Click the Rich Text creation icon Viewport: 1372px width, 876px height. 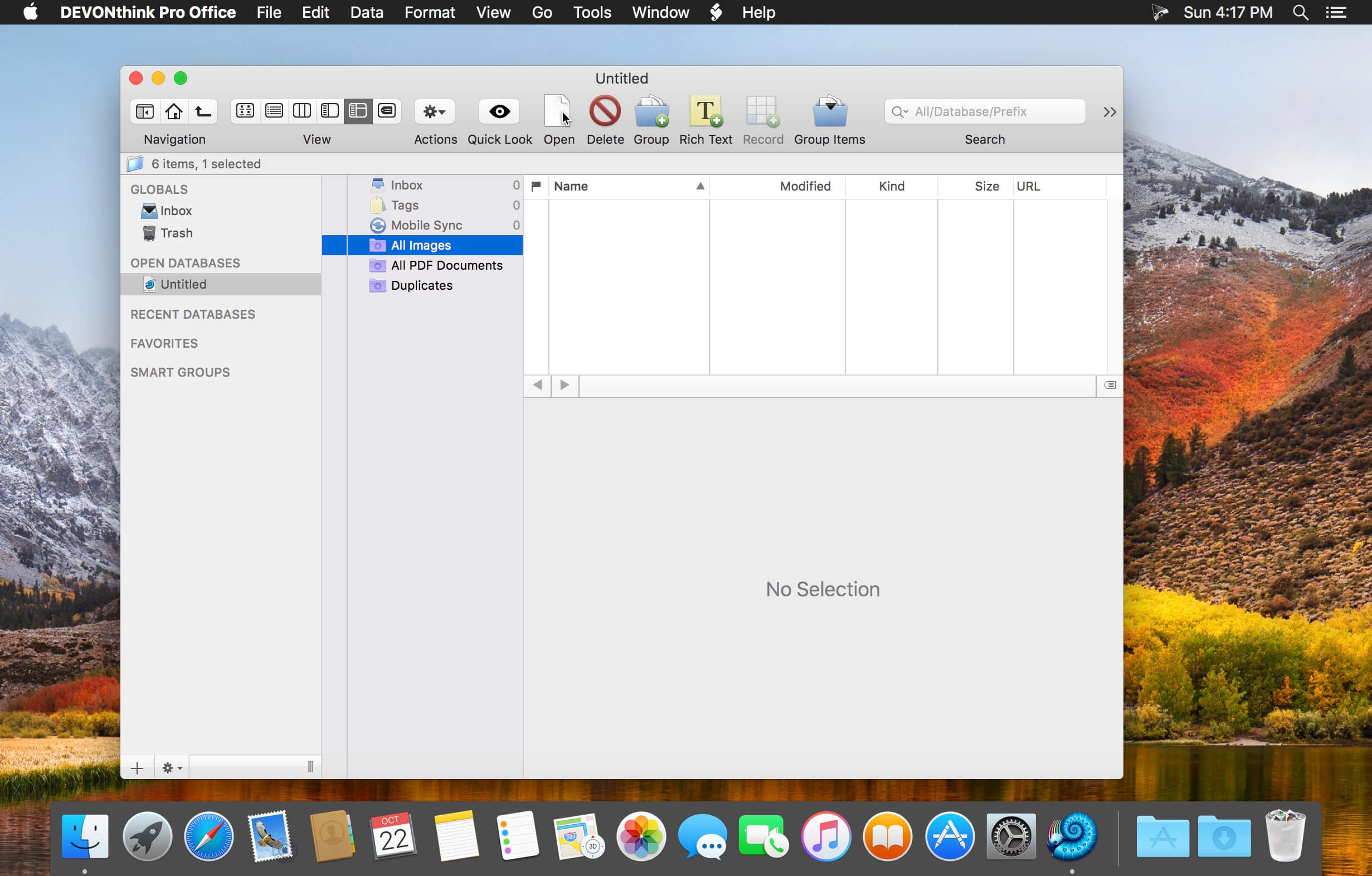click(706, 110)
